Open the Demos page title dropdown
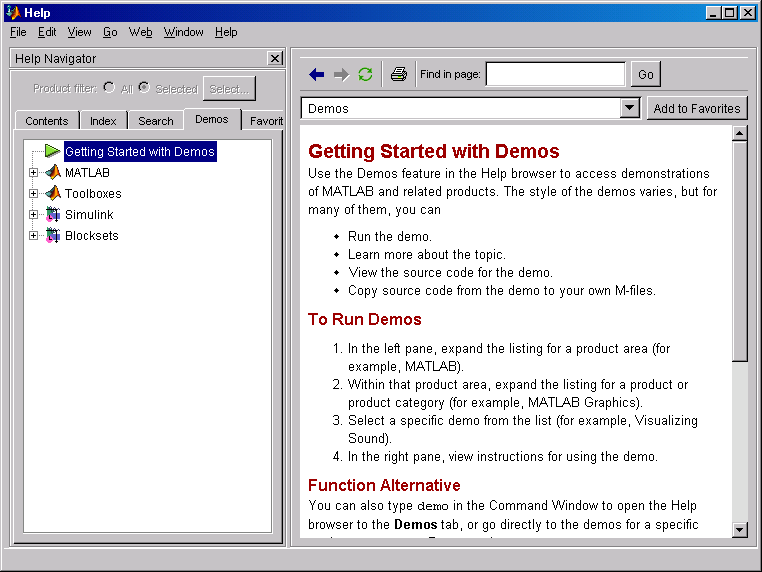This screenshot has width=762, height=572. pos(629,108)
